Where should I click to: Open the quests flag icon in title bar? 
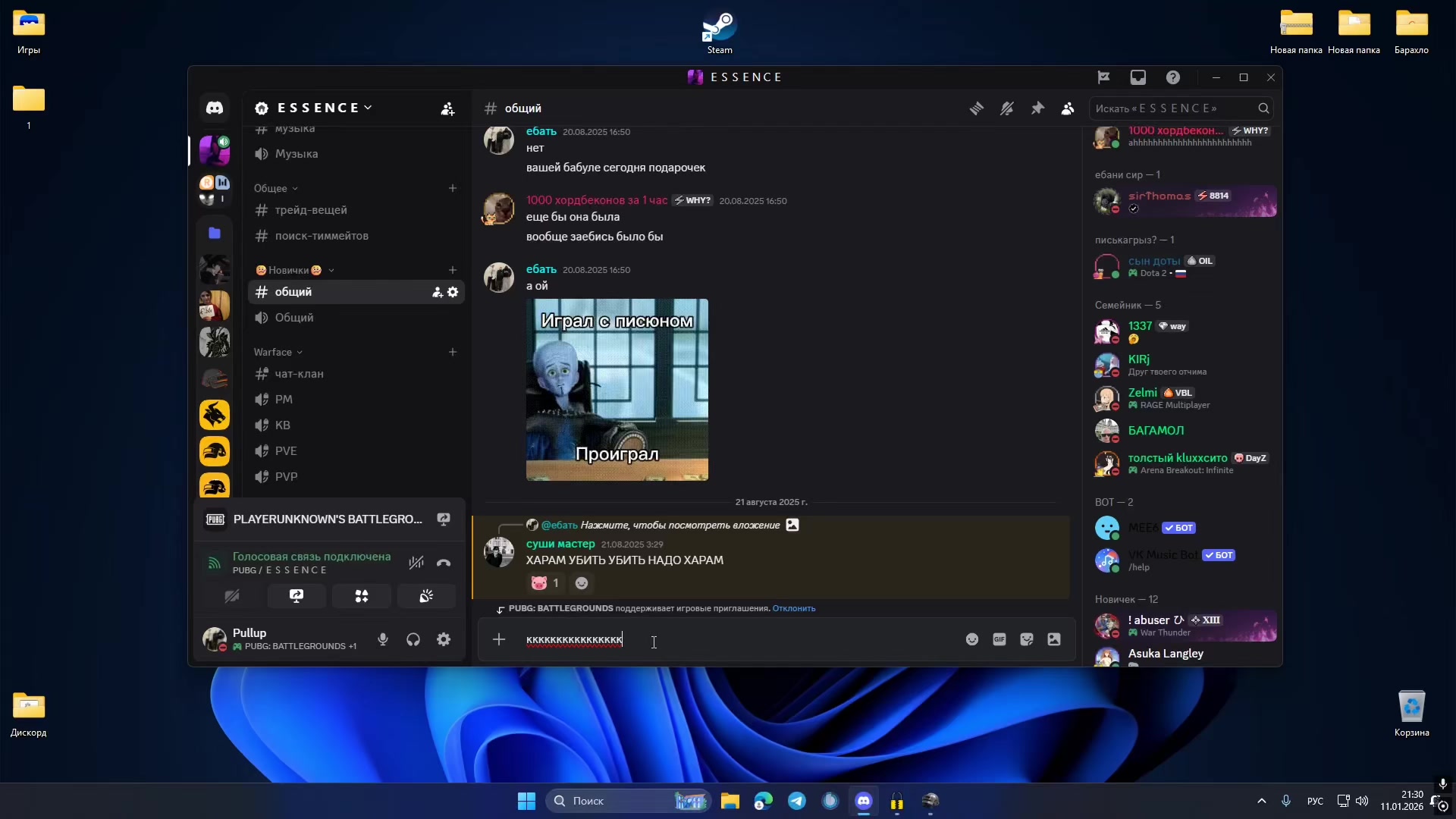[x=1104, y=77]
